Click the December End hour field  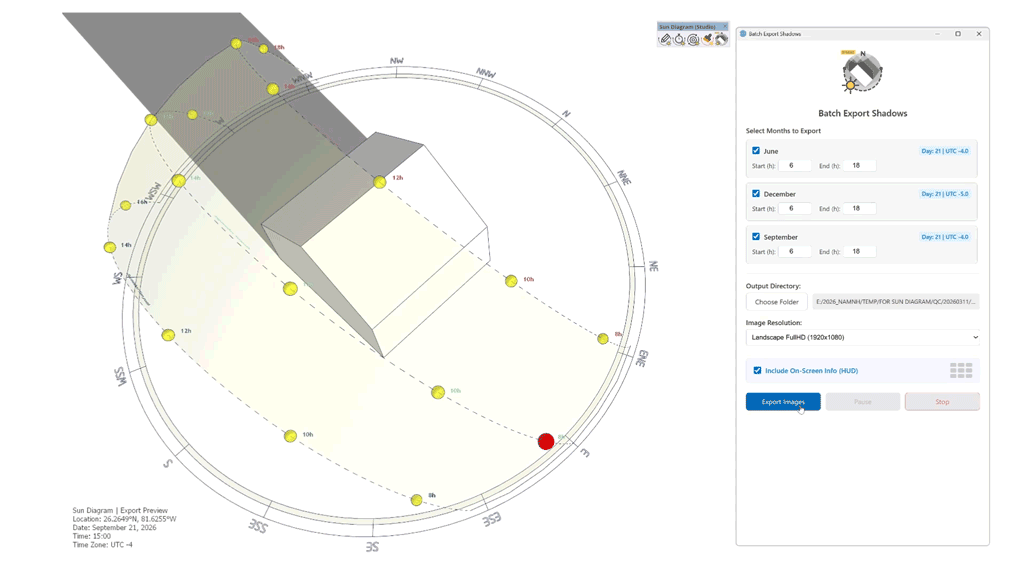859,208
